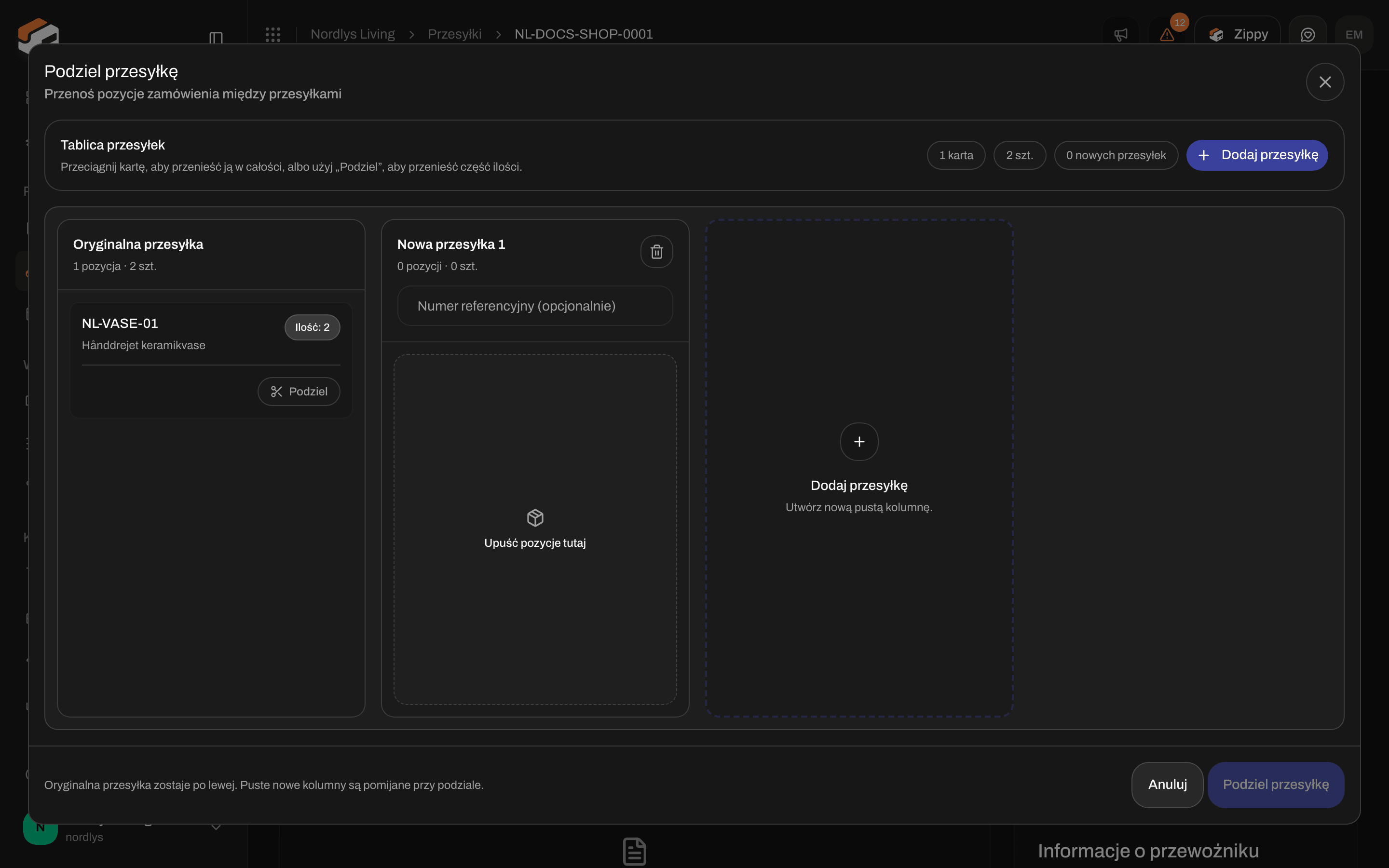Click the Oryginalna przesyłka column header

coord(138,244)
